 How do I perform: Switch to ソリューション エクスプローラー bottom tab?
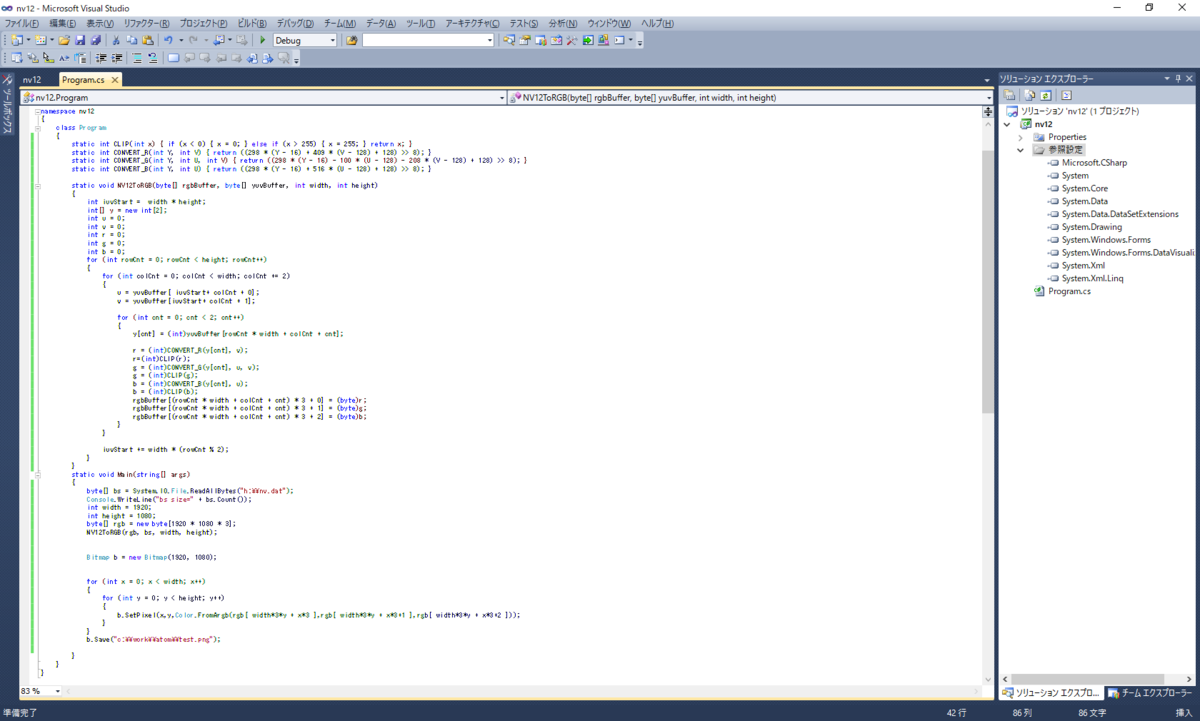point(1052,692)
